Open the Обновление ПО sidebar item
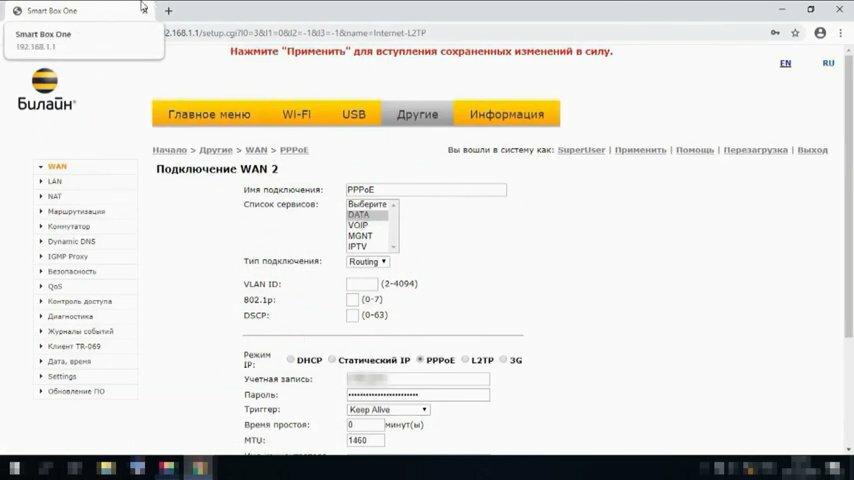 76,392
